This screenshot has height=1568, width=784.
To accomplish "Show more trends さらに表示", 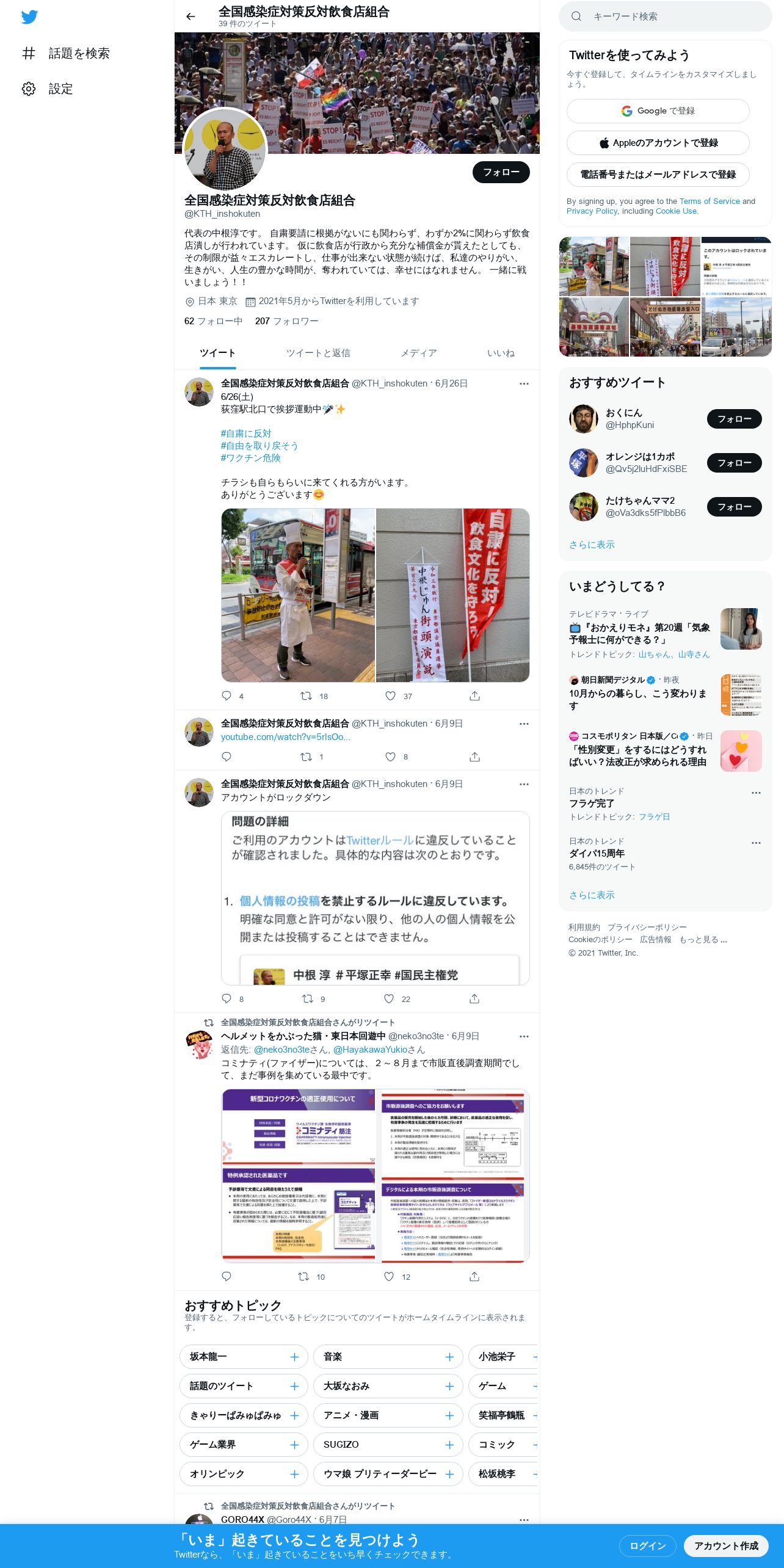I will point(592,895).
